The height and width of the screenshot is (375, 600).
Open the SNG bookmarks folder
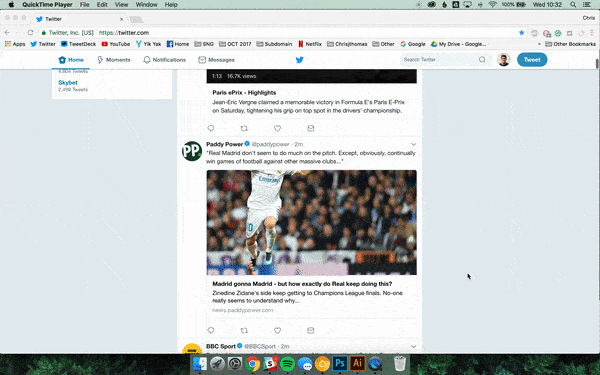[x=204, y=44]
